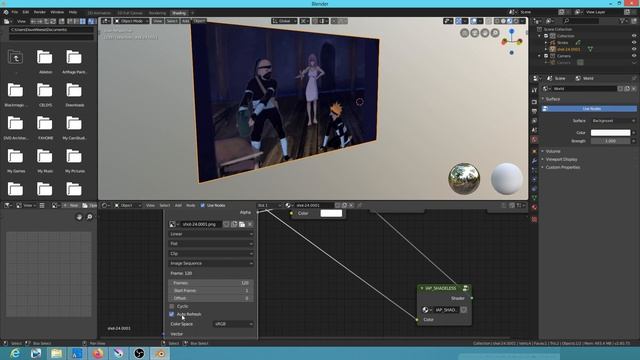Screen dimensions: 640x360
Task: Open the viewport Add menu
Action: click(185, 21)
